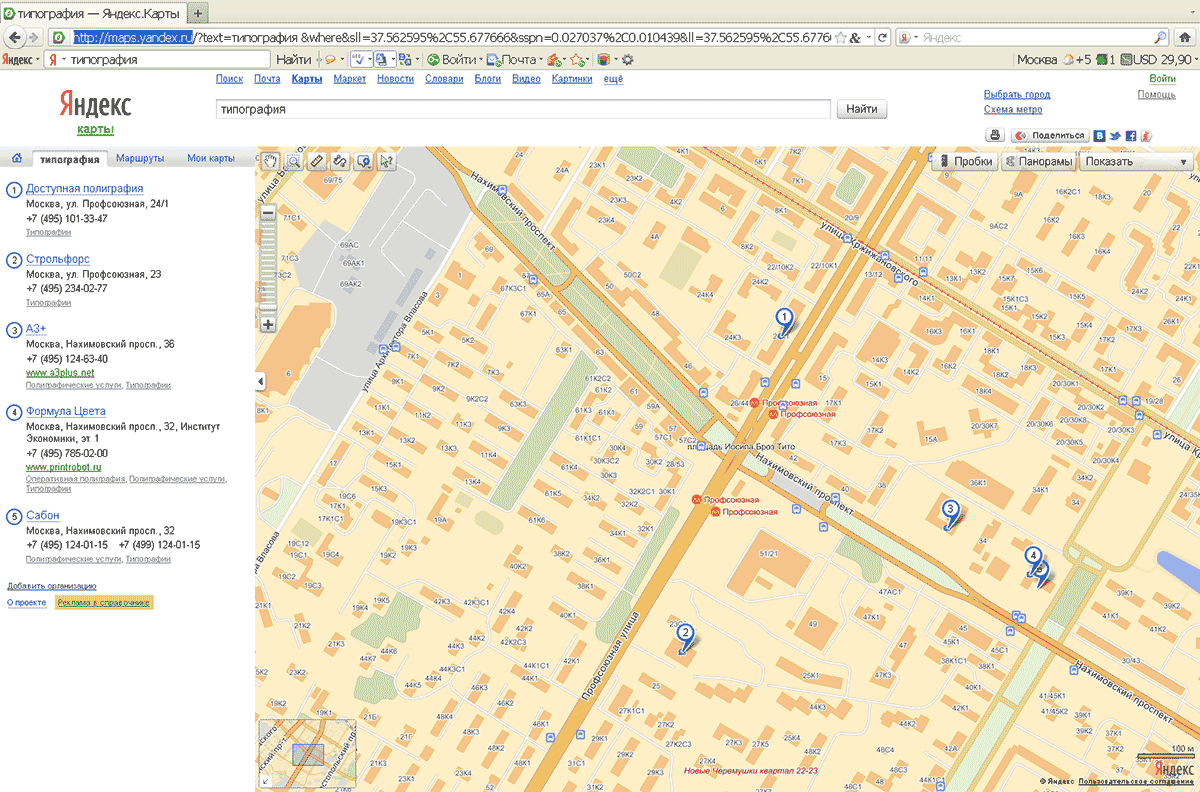Open the Формула Цвета result link
This screenshot has width=1200, height=792.
click(66, 411)
